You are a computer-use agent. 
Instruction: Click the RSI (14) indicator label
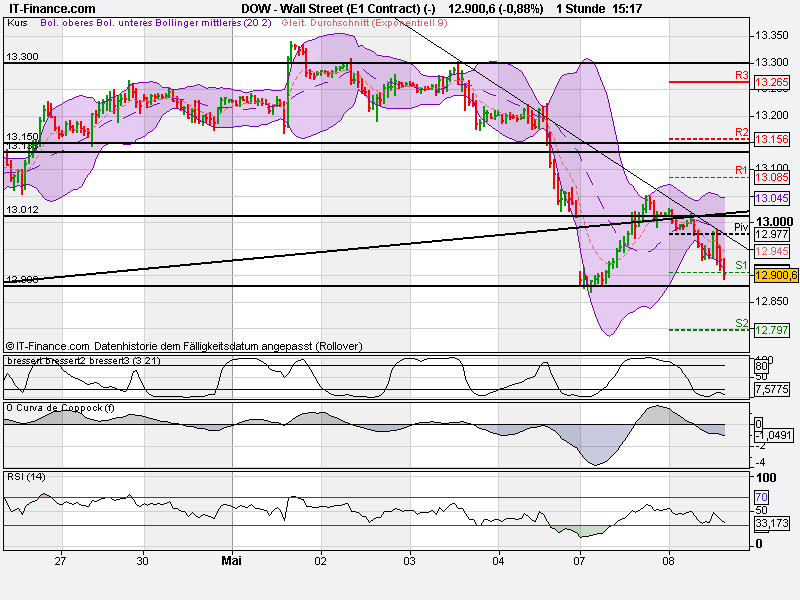click(x=26, y=477)
